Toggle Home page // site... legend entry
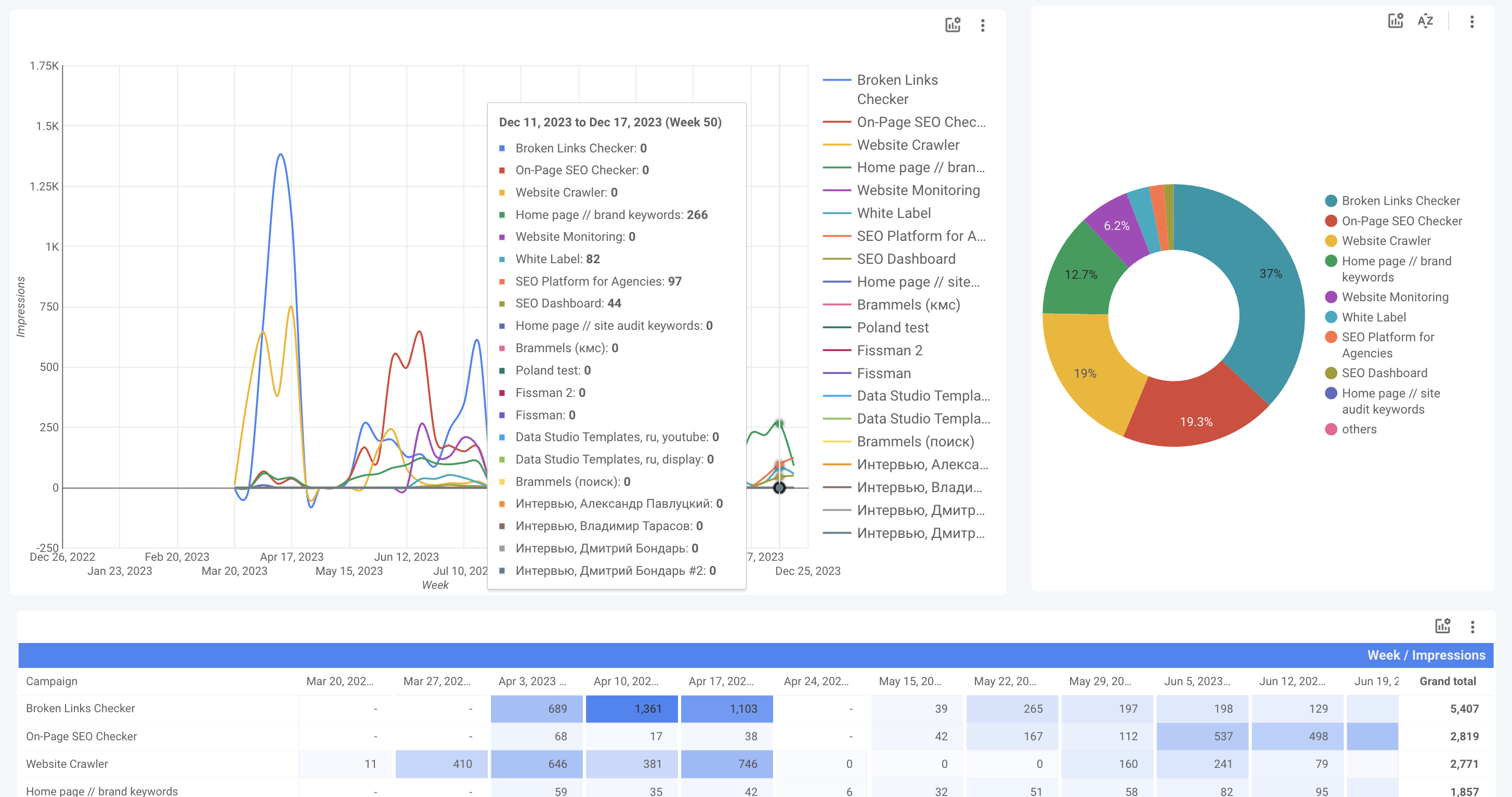Image resolution: width=1512 pixels, height=797 pixels. 902,282
